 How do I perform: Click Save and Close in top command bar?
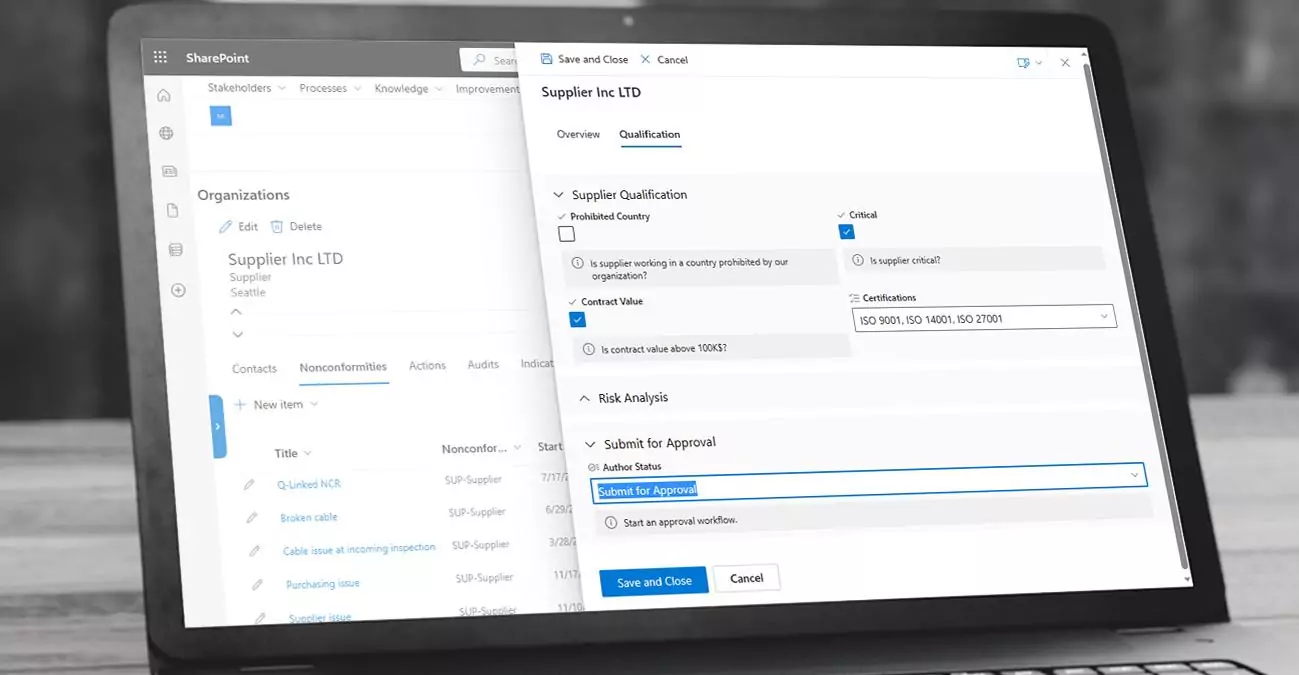coord(585,59)
